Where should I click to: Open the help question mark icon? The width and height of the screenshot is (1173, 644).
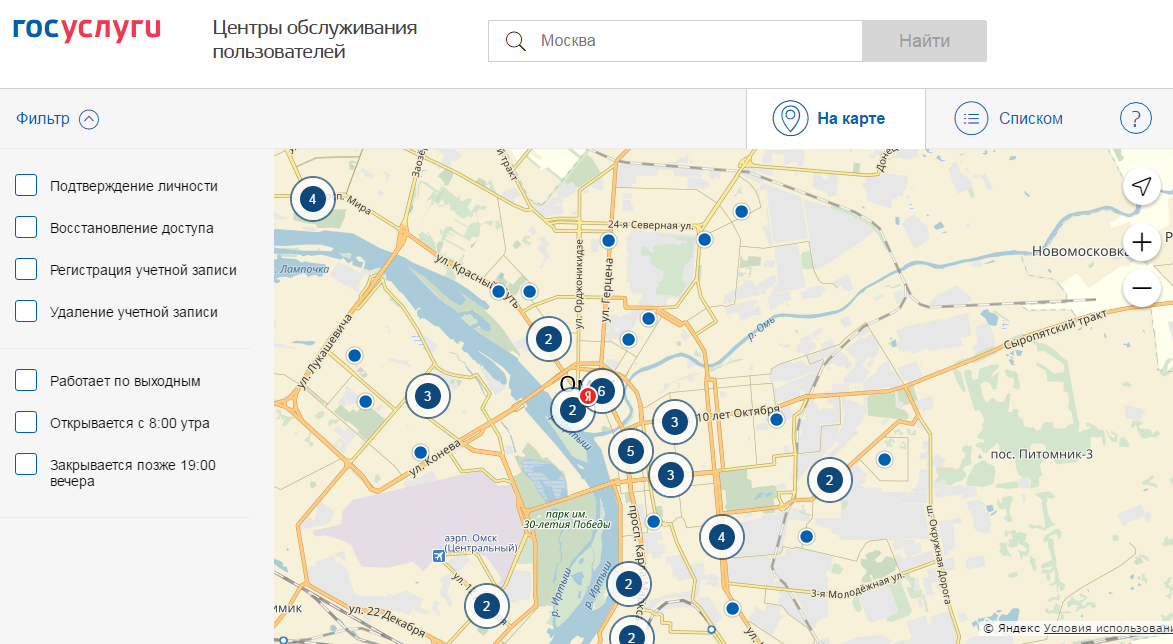click(1135, 119)
